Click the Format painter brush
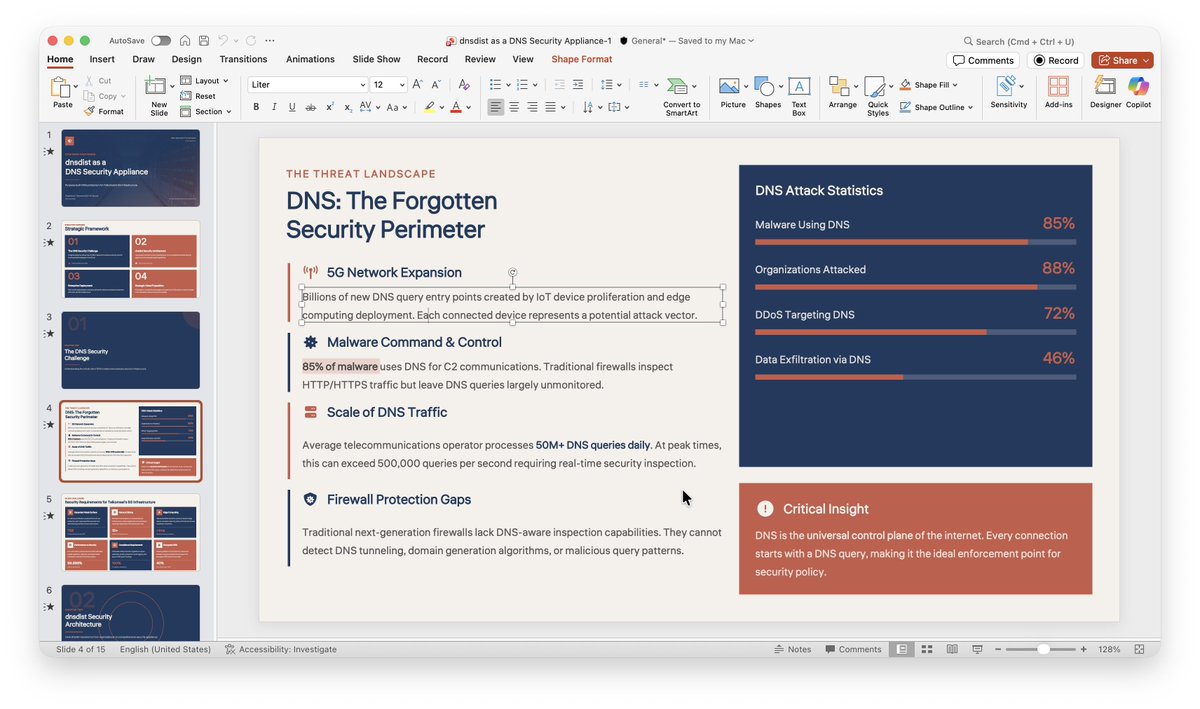This screenshot has width=1200, height=709. point(89,111)
